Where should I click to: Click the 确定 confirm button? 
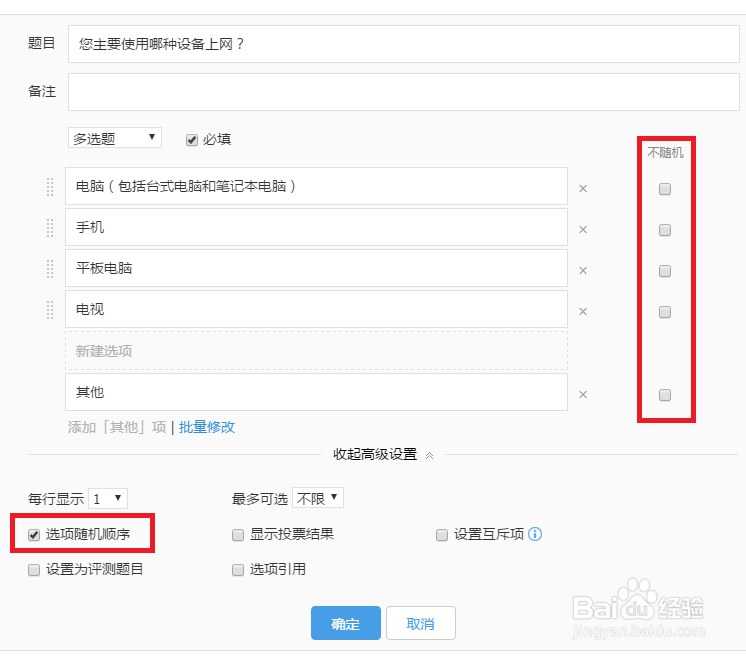click(346, 623)
